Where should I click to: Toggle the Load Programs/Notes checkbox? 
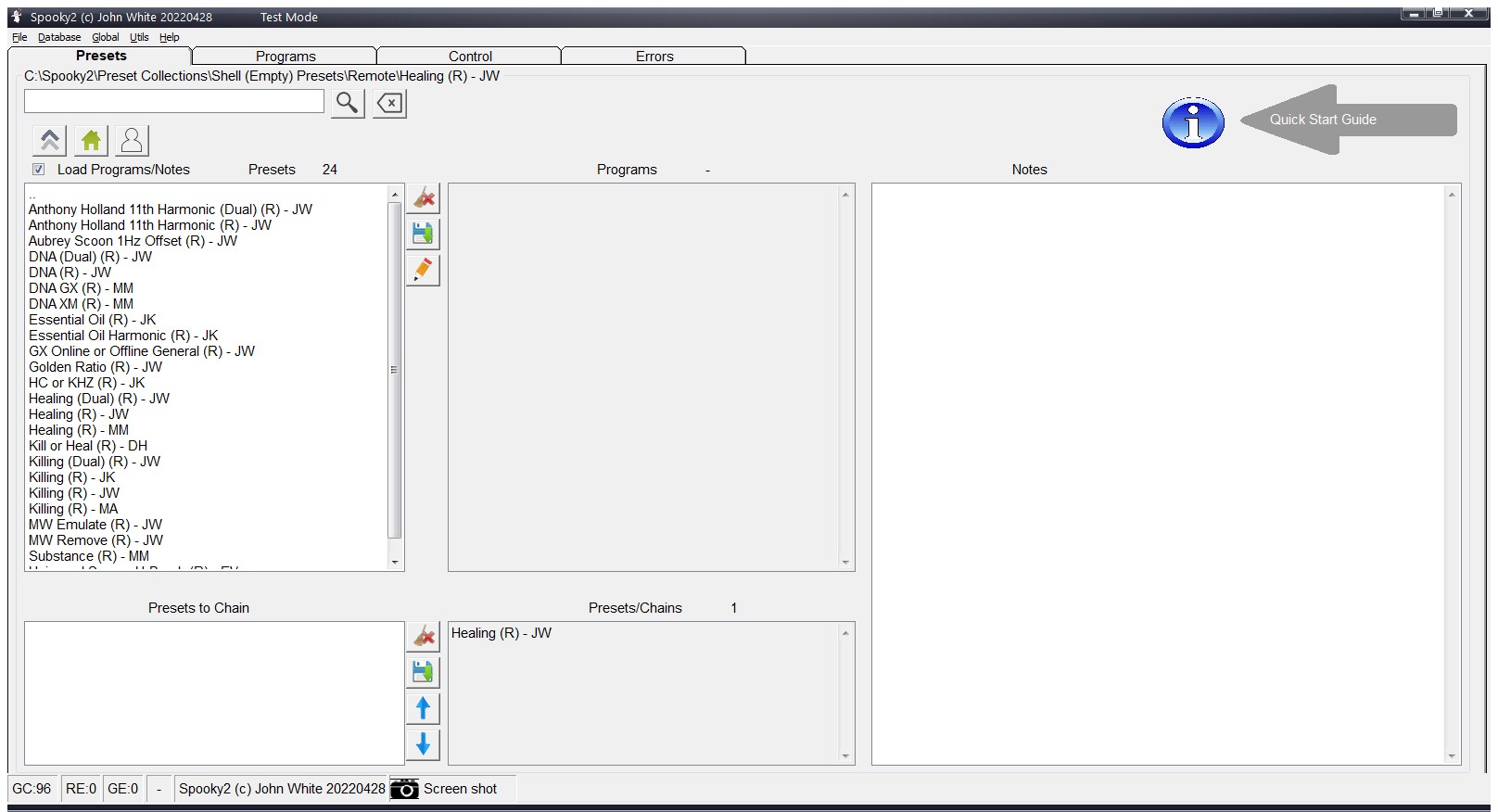pos(39,169)
